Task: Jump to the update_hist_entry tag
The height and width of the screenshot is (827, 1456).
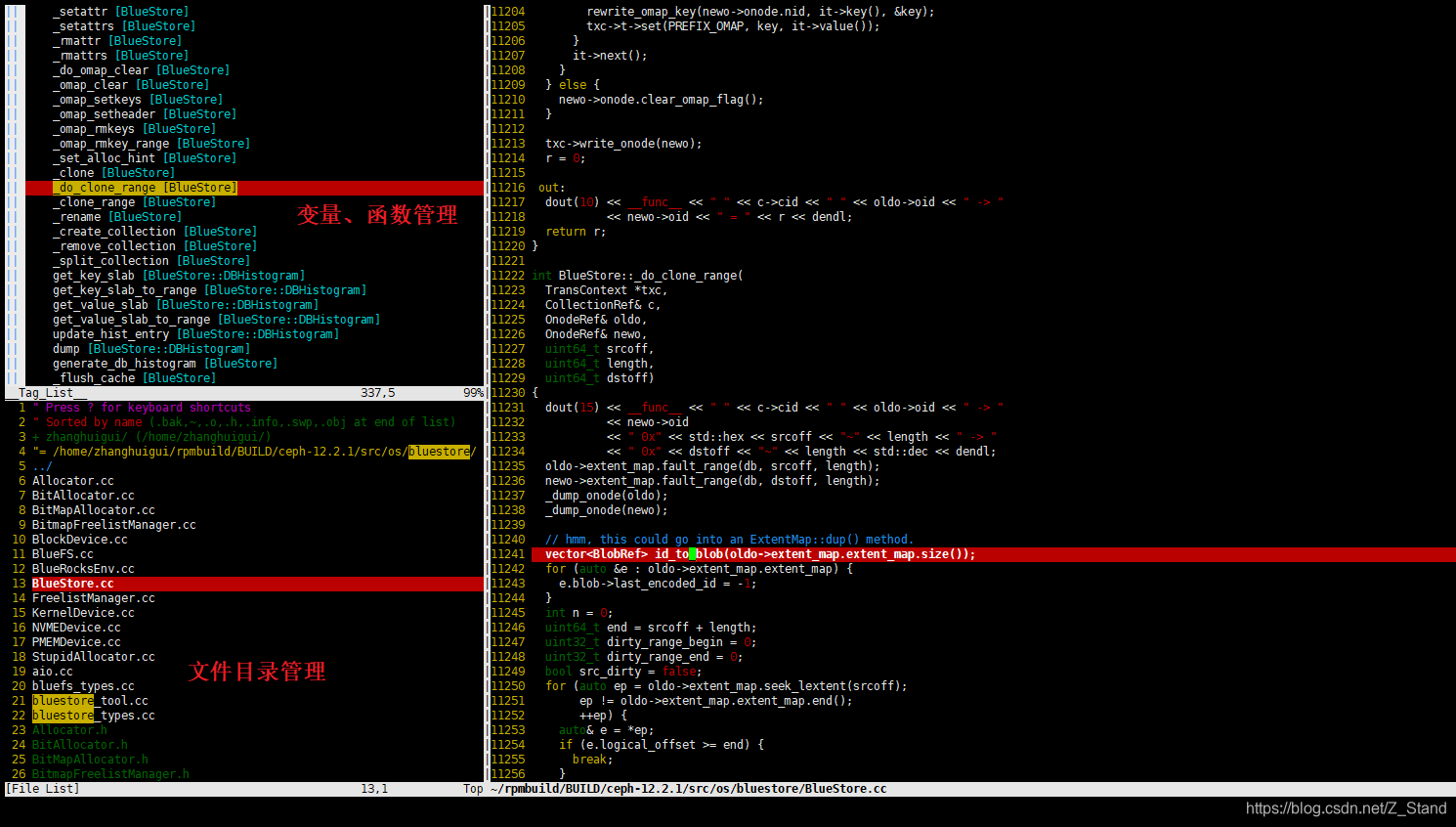Action: (195, 334)
